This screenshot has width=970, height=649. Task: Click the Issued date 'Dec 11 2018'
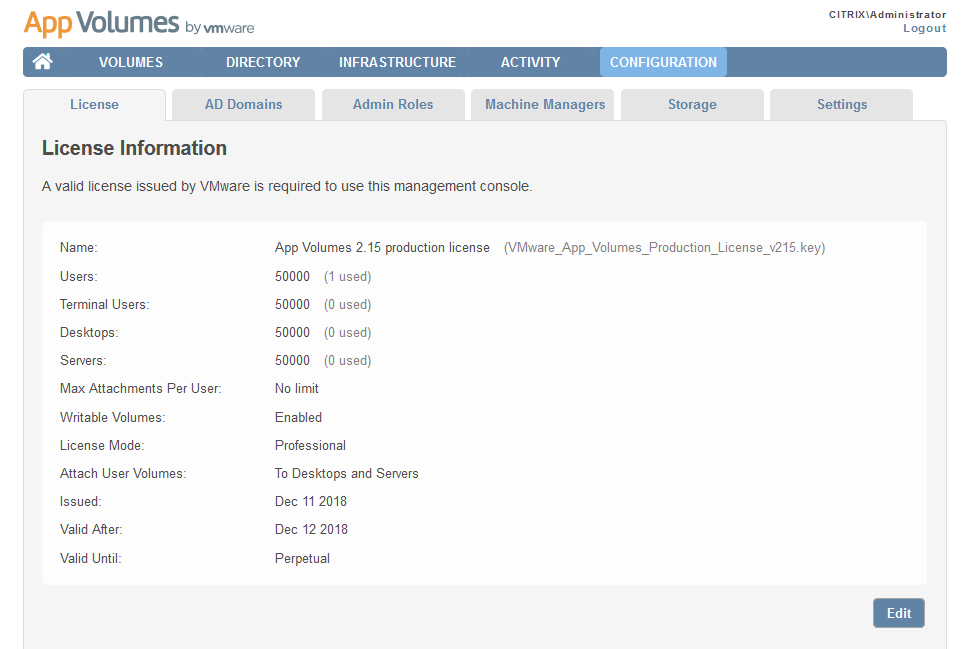tap(311, 502)
